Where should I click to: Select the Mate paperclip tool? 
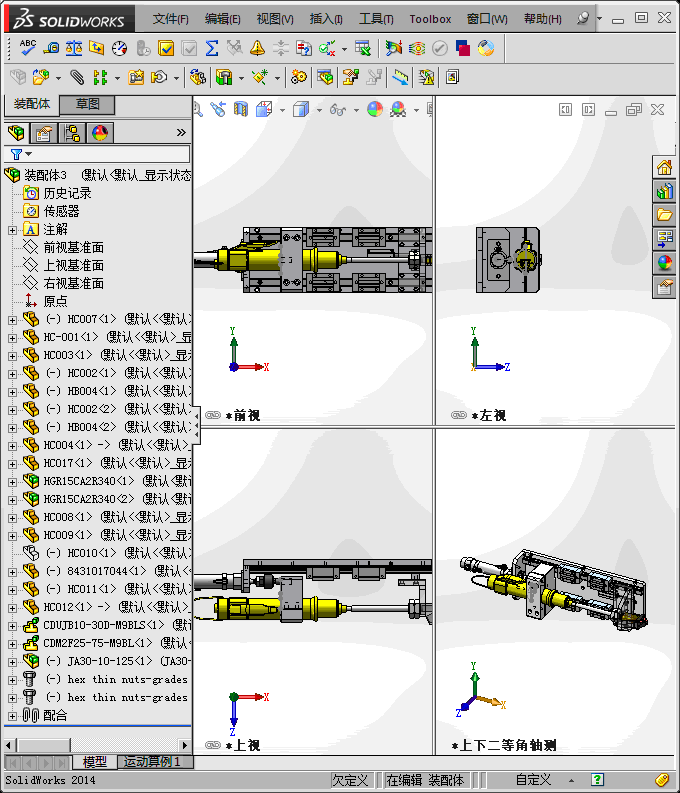tap(77, 77)
